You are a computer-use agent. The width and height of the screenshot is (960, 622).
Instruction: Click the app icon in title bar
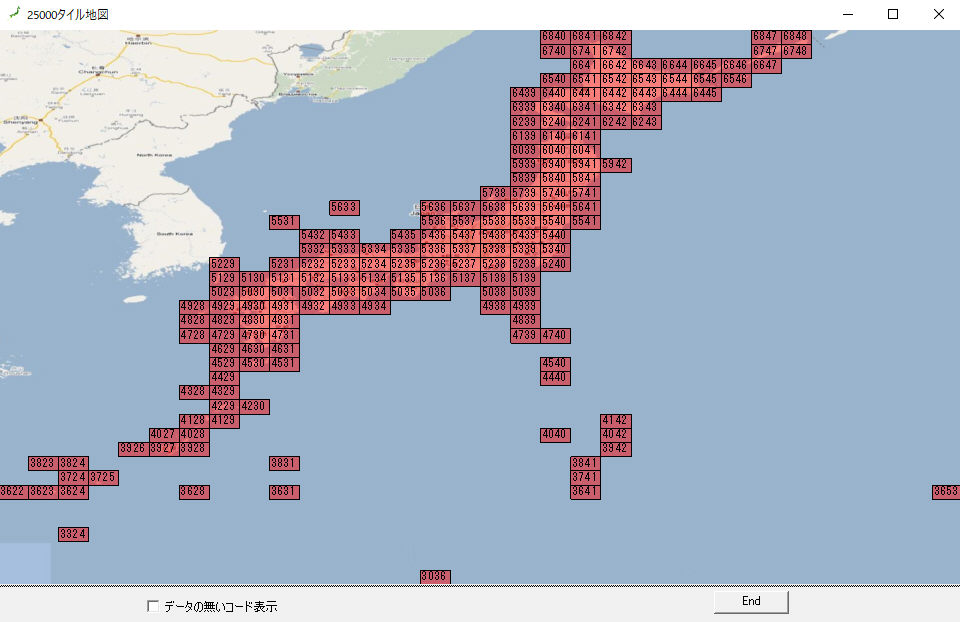point(13,14)
